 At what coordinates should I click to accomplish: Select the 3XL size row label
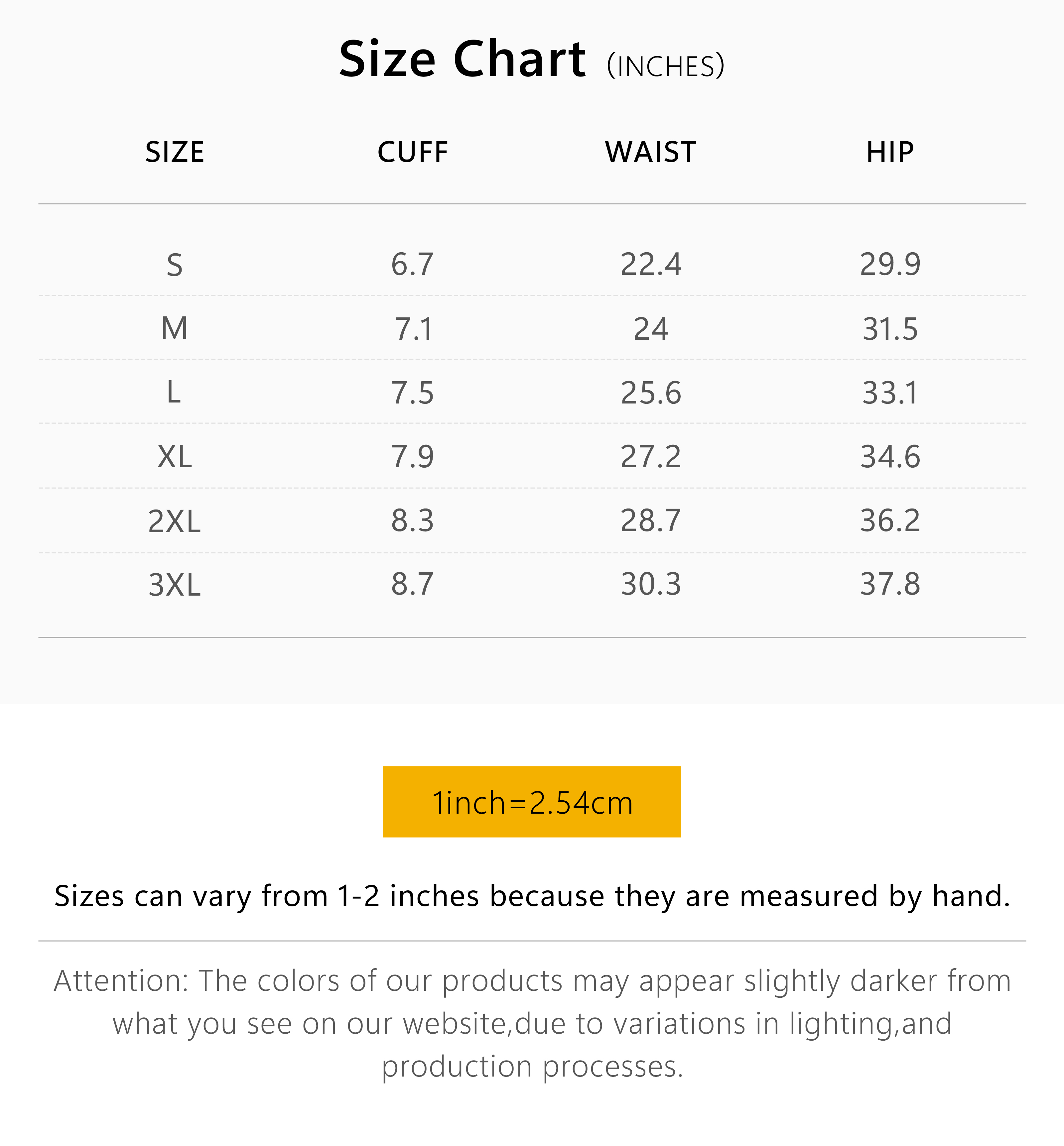[175, 585]
